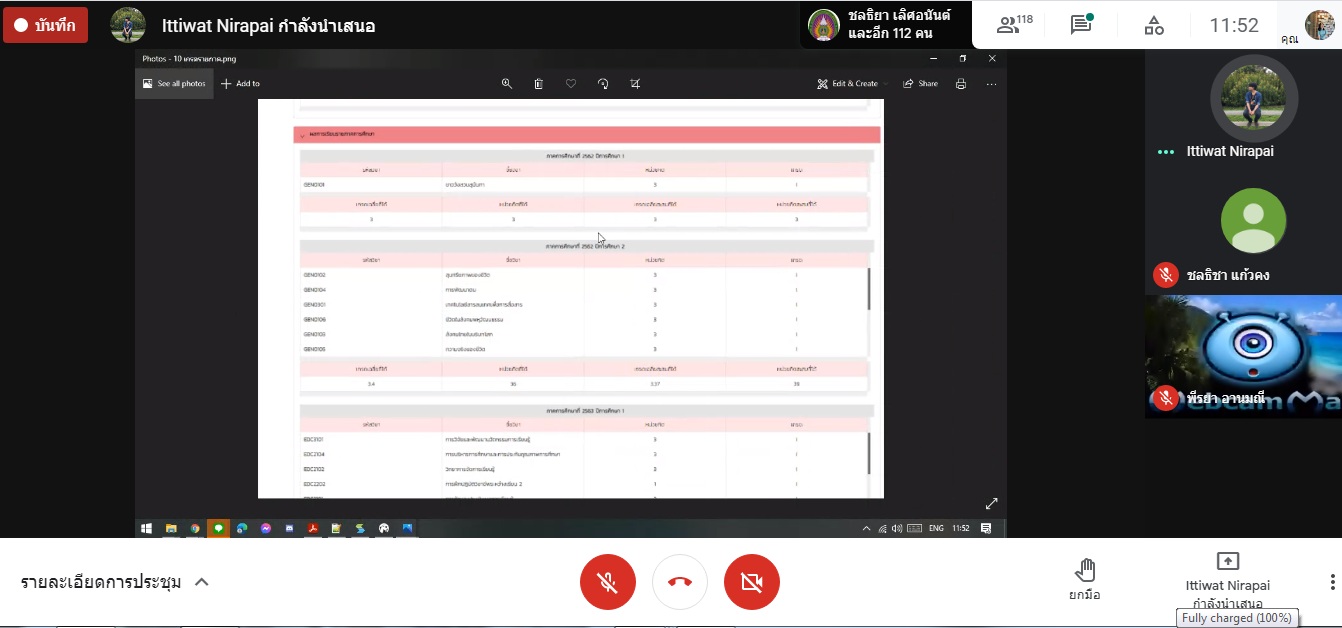Click the scrollbar in the shared table
The image size is (1342, 628).
[x=869, y=290]
